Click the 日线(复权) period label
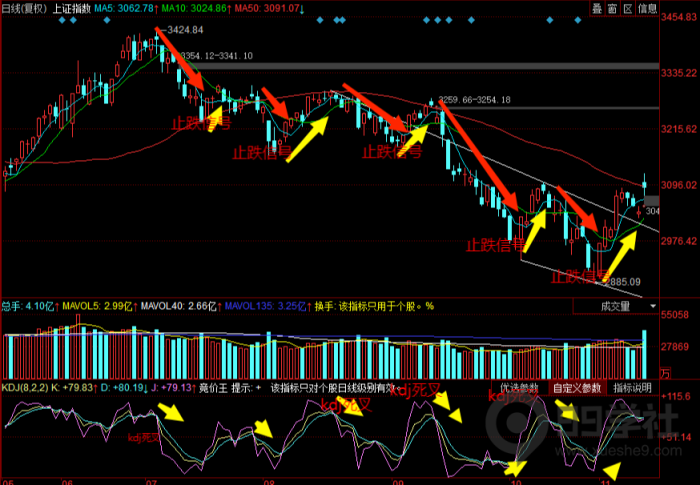 24,8
